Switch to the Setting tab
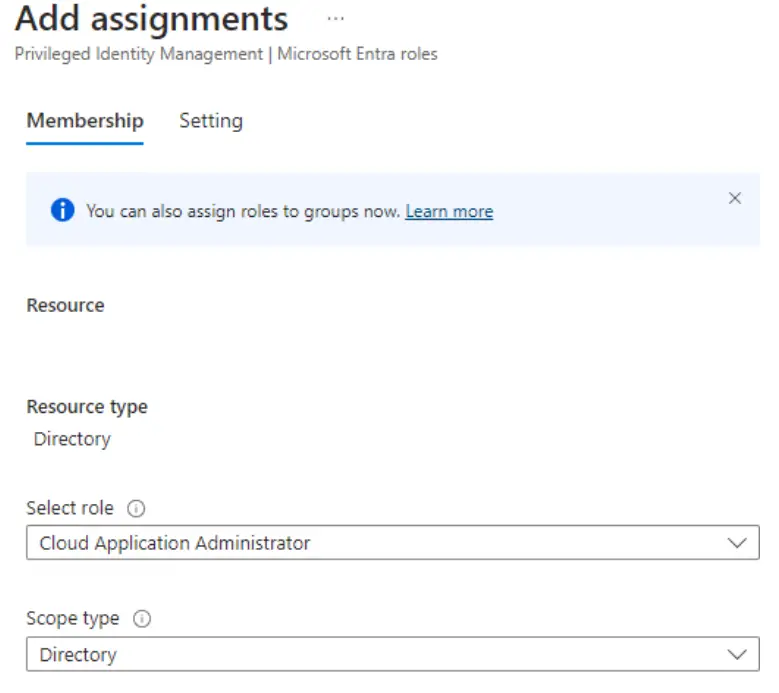779x693 pixels. pos(211,121)
